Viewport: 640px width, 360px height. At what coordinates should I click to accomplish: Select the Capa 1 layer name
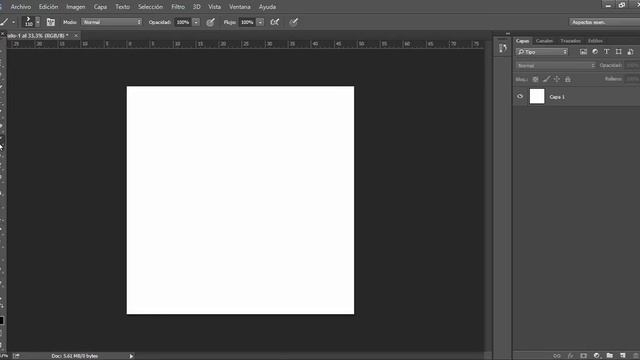pos(557,97)
